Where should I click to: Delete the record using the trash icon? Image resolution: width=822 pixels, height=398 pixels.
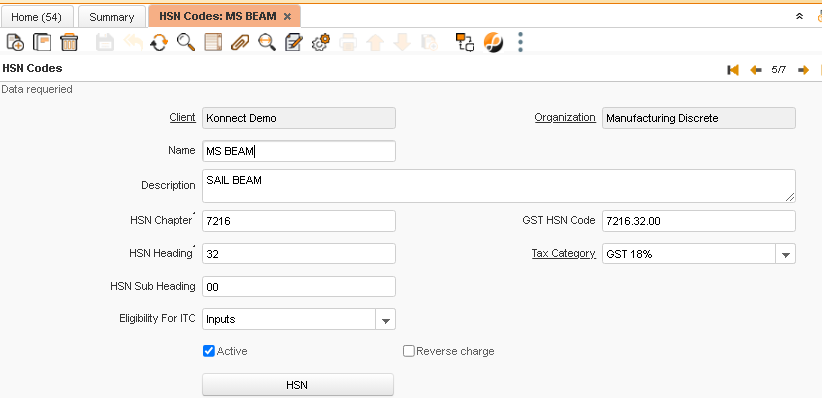pyautogui.click(x=69, y=42)
